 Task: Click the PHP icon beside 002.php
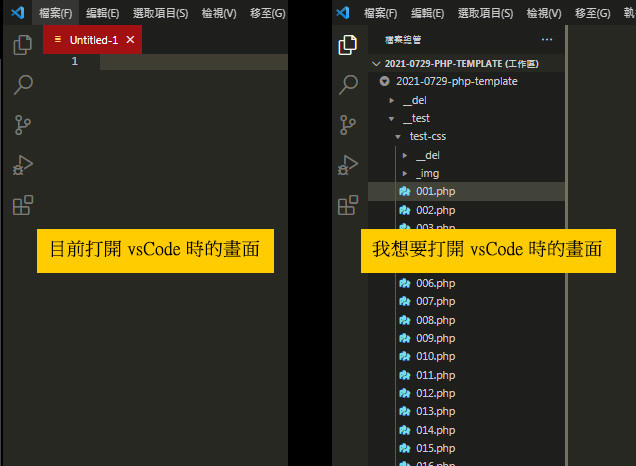[404, 210]
